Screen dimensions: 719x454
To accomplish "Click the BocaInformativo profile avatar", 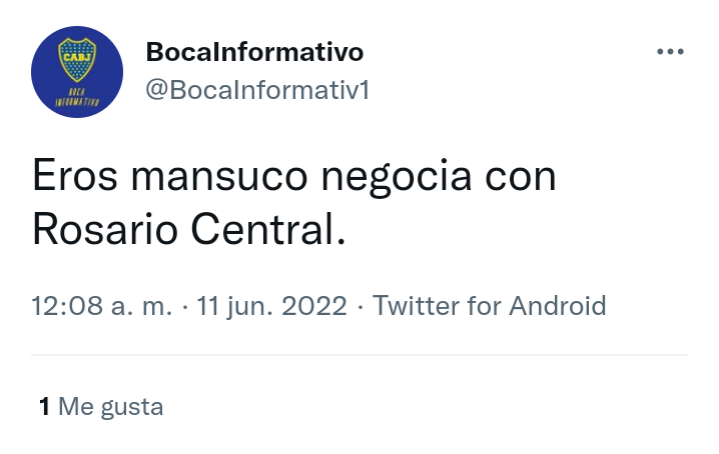I will point(77,72).
